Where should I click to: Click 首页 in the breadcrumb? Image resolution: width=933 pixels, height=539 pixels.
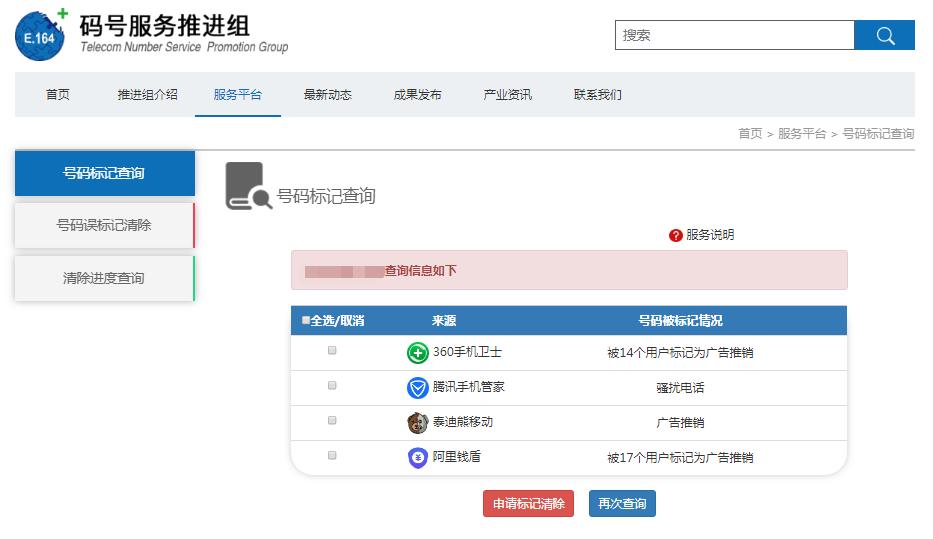click(x=750, y=134)
